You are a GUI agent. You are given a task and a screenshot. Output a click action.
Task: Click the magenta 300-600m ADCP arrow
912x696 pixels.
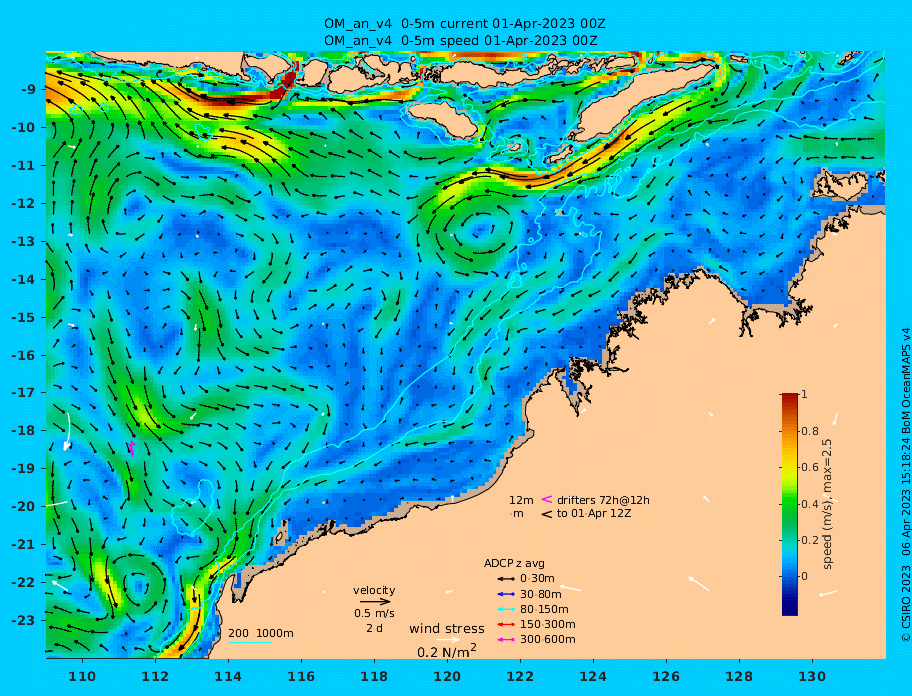(506, 640)
